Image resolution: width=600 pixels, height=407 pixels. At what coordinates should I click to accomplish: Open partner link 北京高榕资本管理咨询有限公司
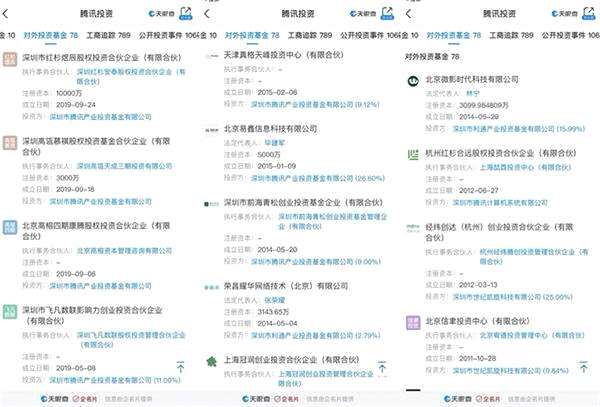[124, 251]
